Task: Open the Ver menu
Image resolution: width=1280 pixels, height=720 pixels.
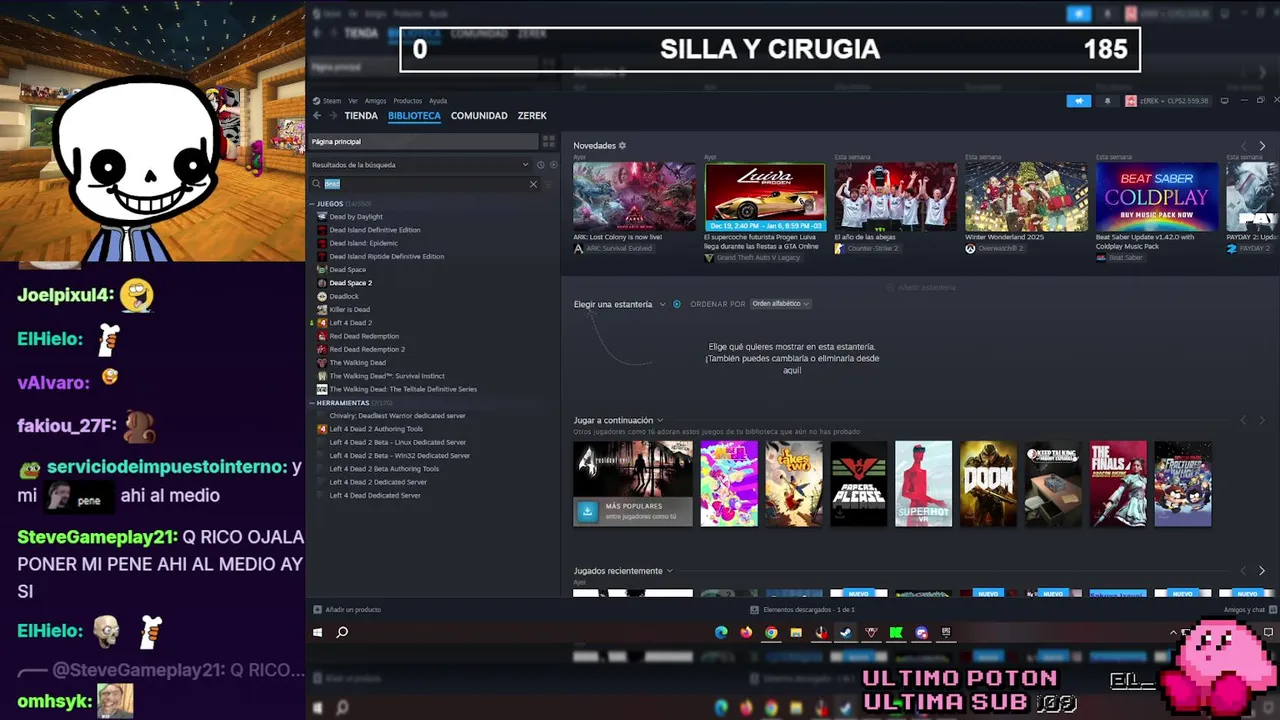Action: pyautogui.click(x=353, y=101)
